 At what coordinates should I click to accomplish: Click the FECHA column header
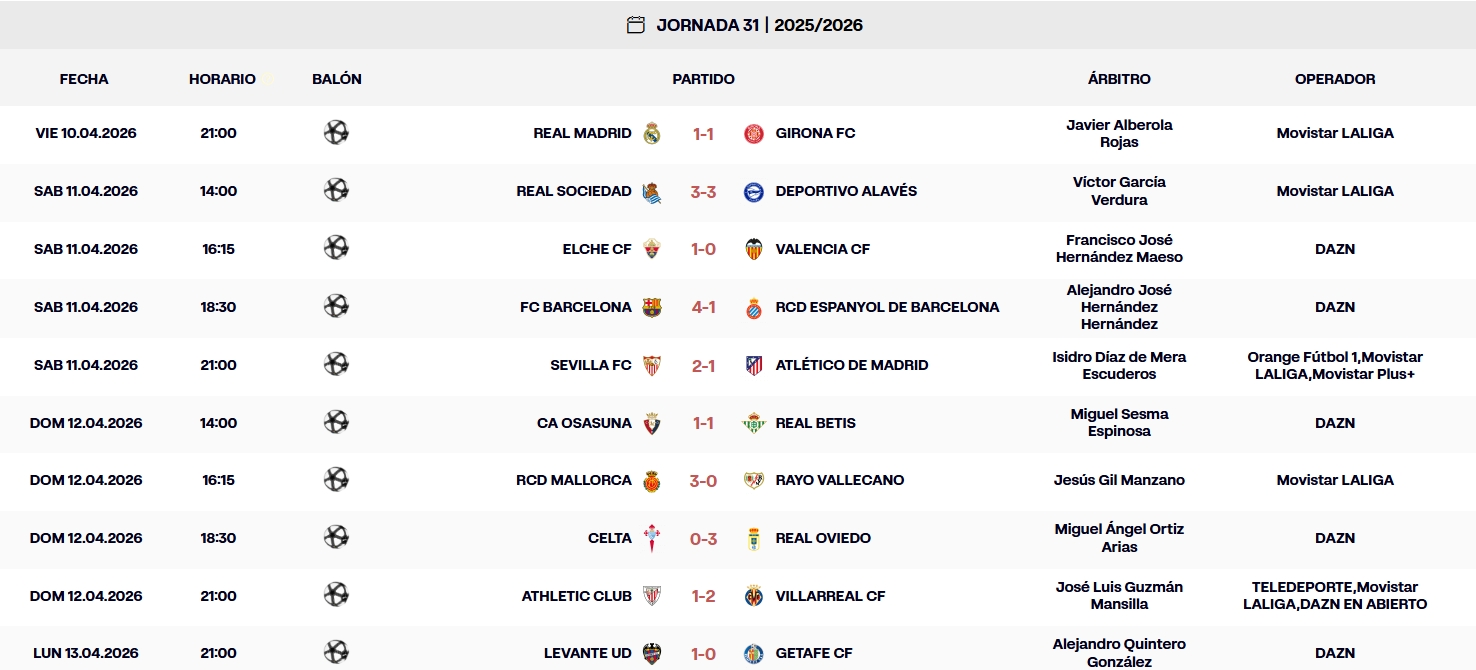point(84,78)
